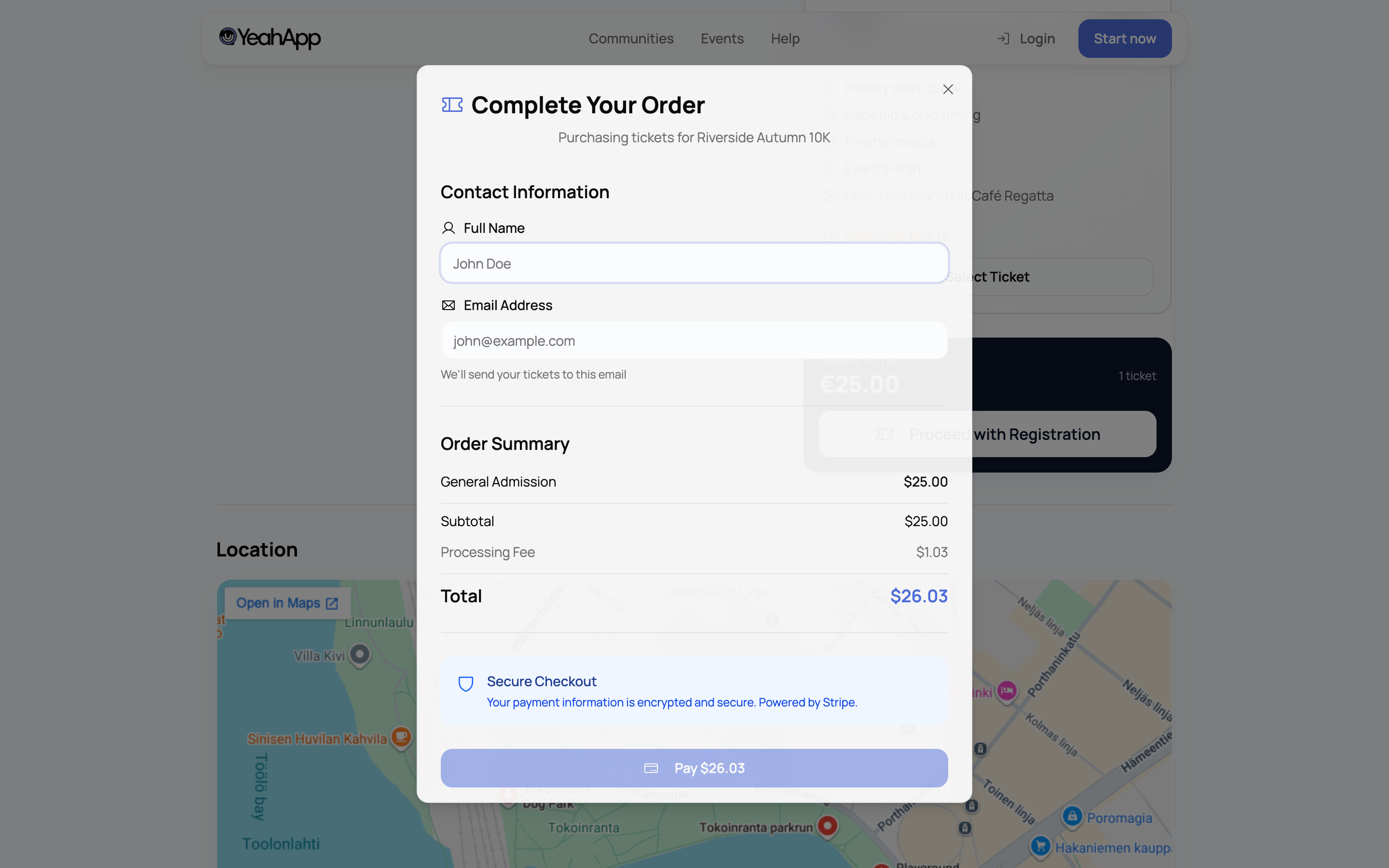Click the YeahApp logo

270,38
